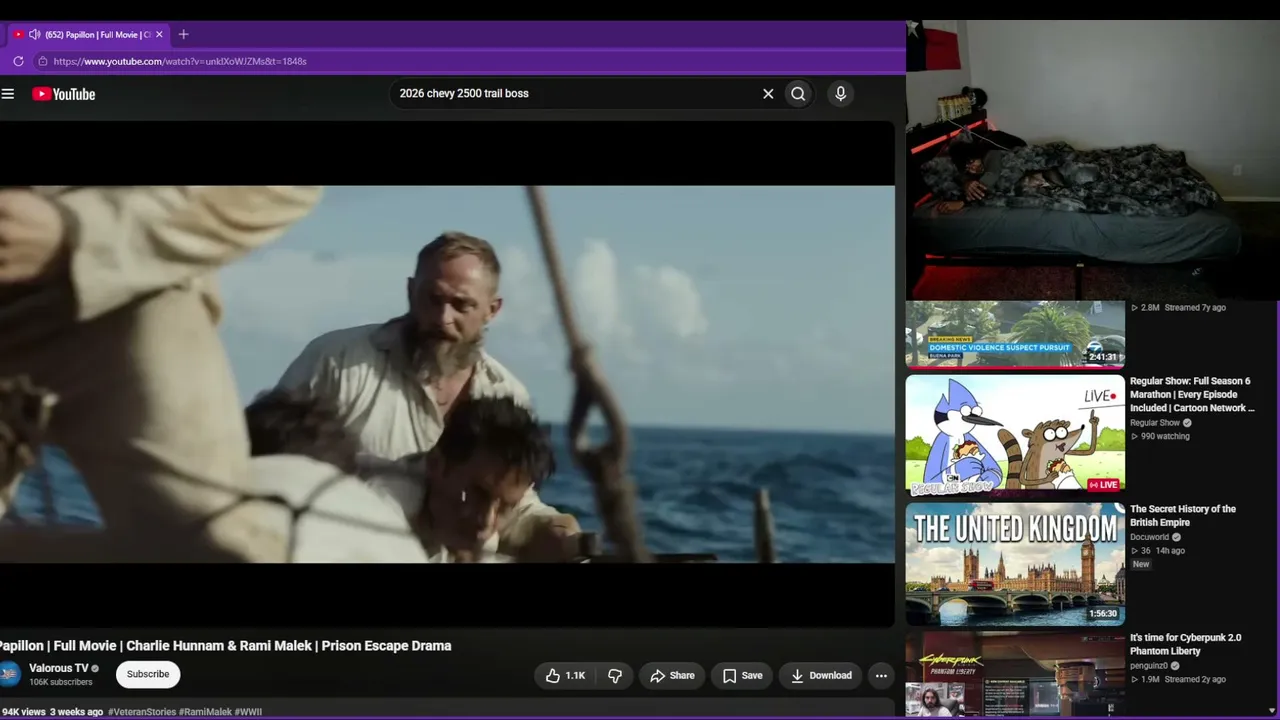Go to the YouTube home logo
The width and height of the screenshot is (1280, 720).
coord(63,94)
